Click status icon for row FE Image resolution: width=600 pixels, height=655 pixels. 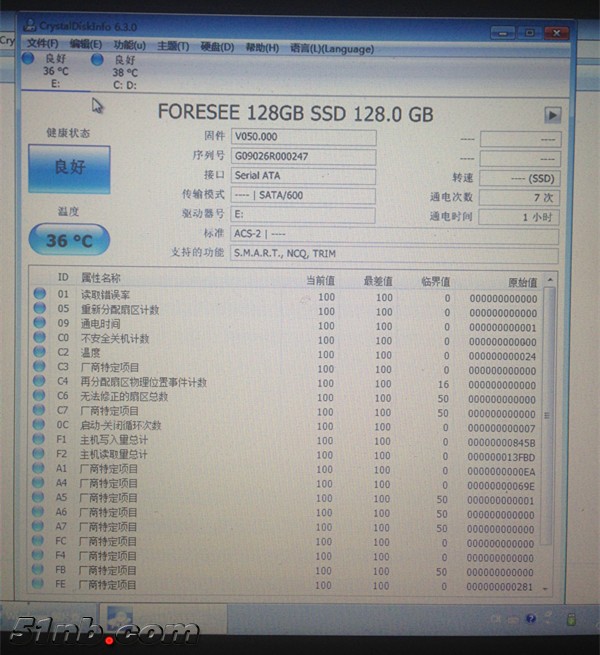[38, 584]
